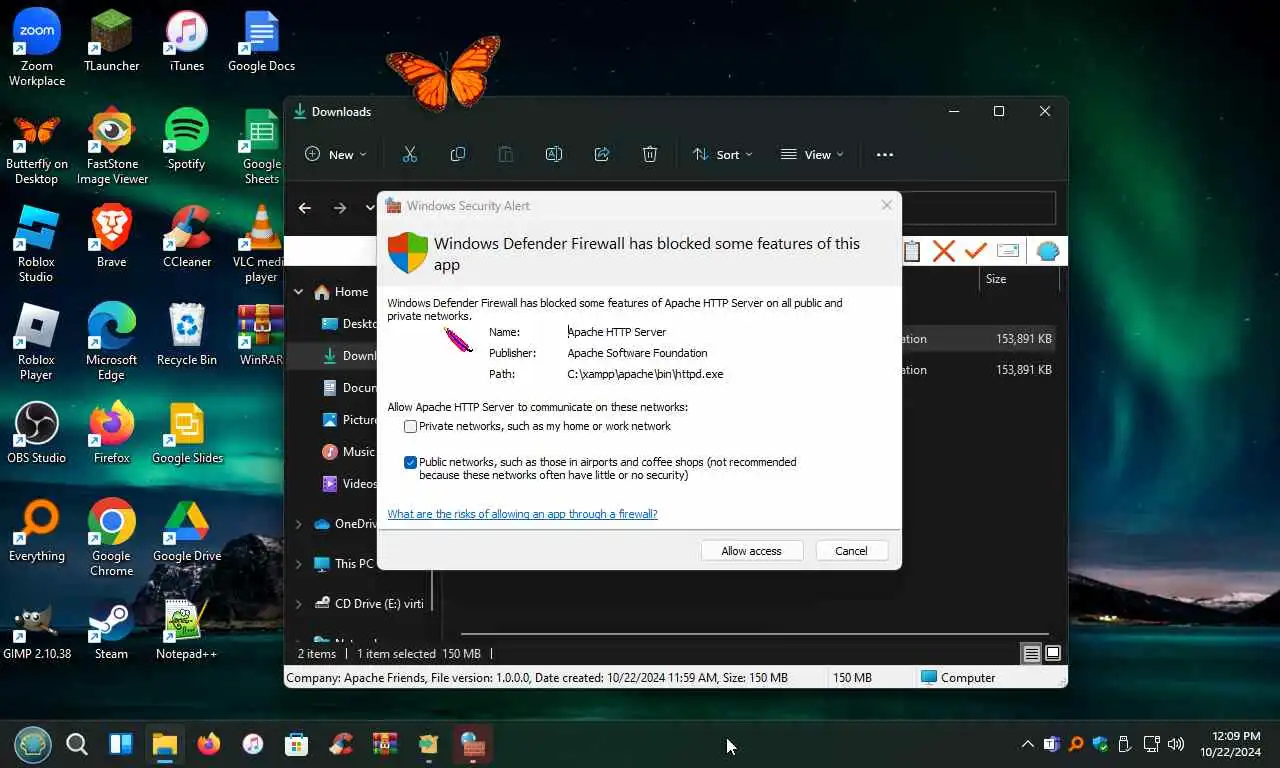Click the Rename icon in Downloads toolbar

pos(553,154)
